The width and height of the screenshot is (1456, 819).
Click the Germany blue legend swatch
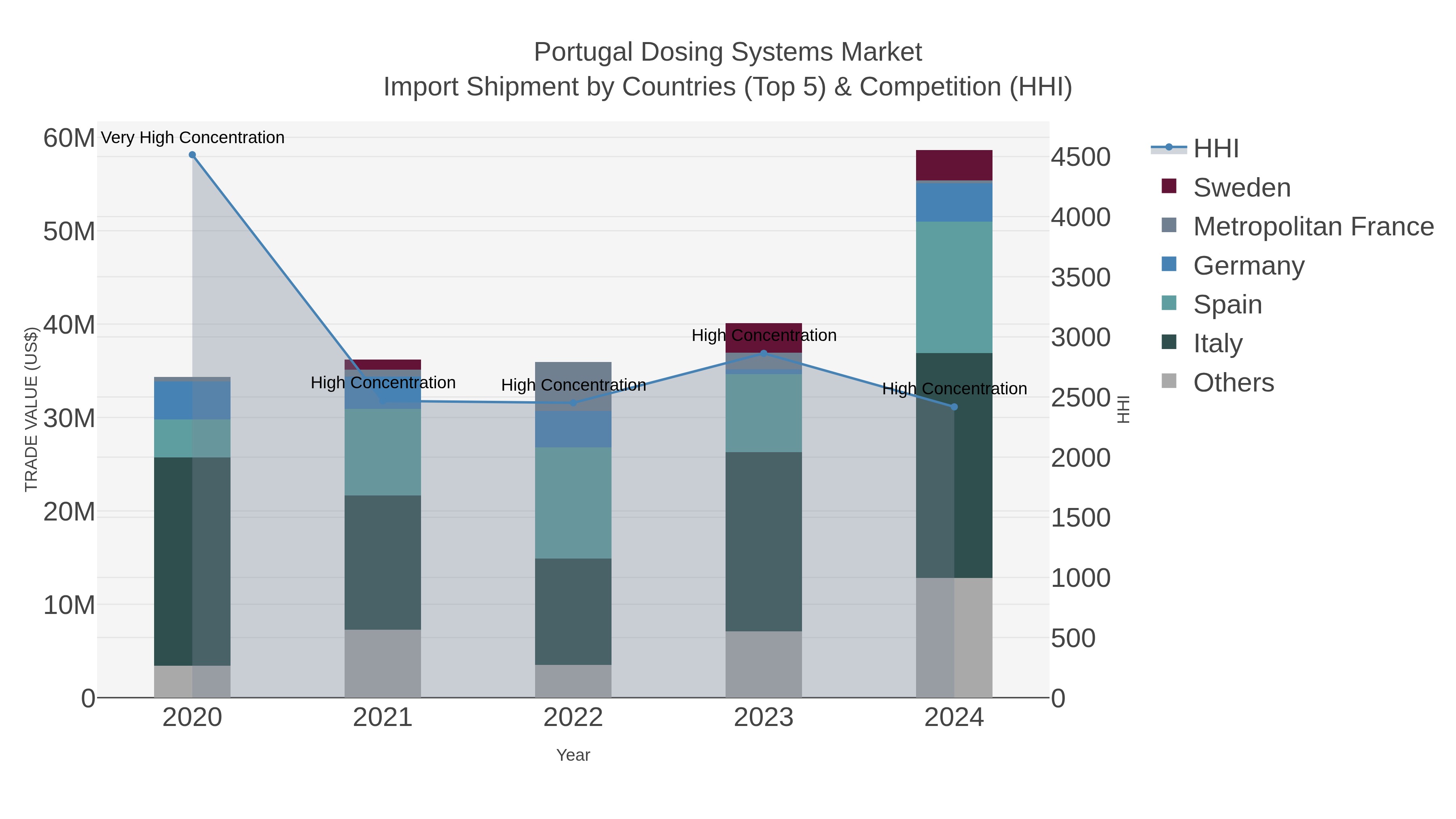click(1169, 264)
